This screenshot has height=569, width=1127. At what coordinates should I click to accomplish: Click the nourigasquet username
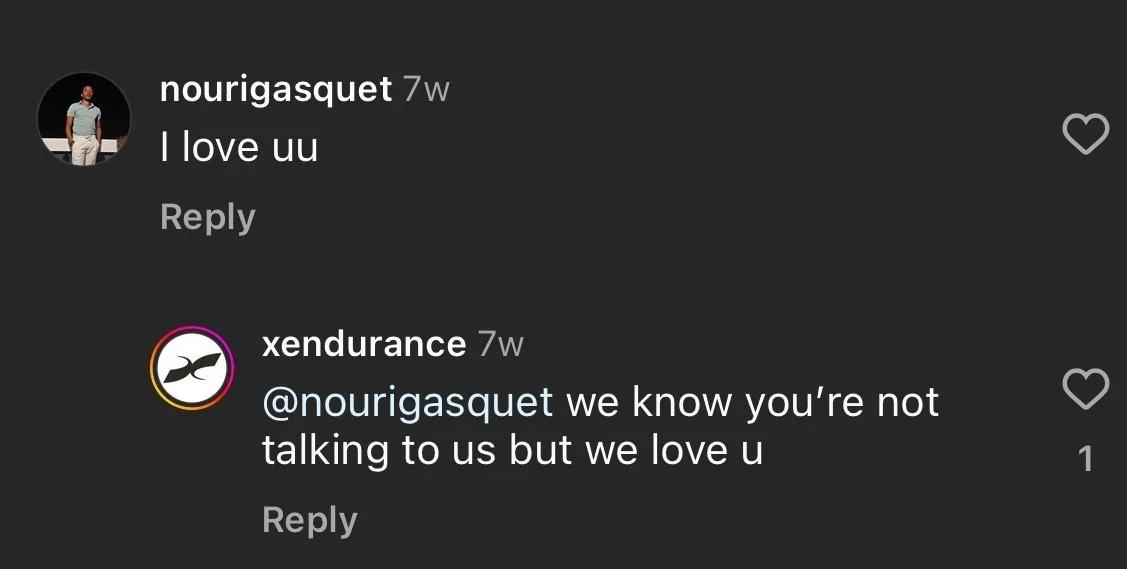[276, 91]
